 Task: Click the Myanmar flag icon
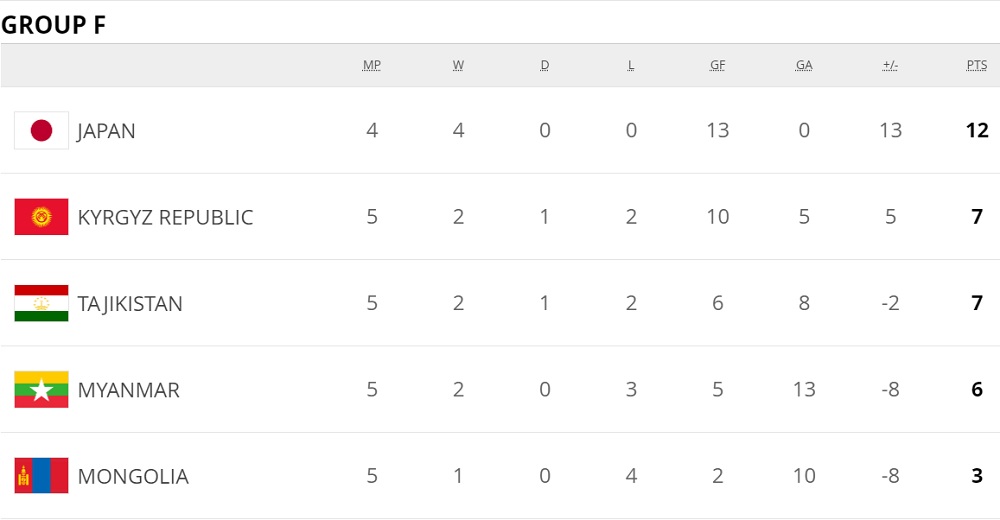point(41,390)
